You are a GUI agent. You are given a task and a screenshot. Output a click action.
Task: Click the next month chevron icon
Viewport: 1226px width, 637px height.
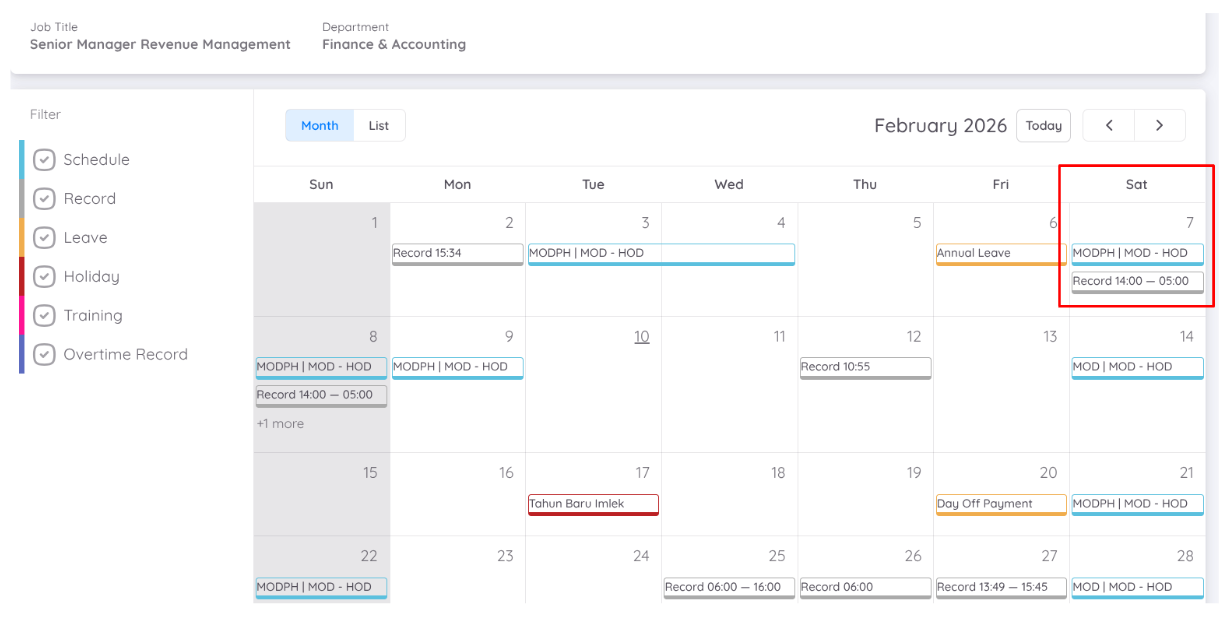[x=1159, y=125]
